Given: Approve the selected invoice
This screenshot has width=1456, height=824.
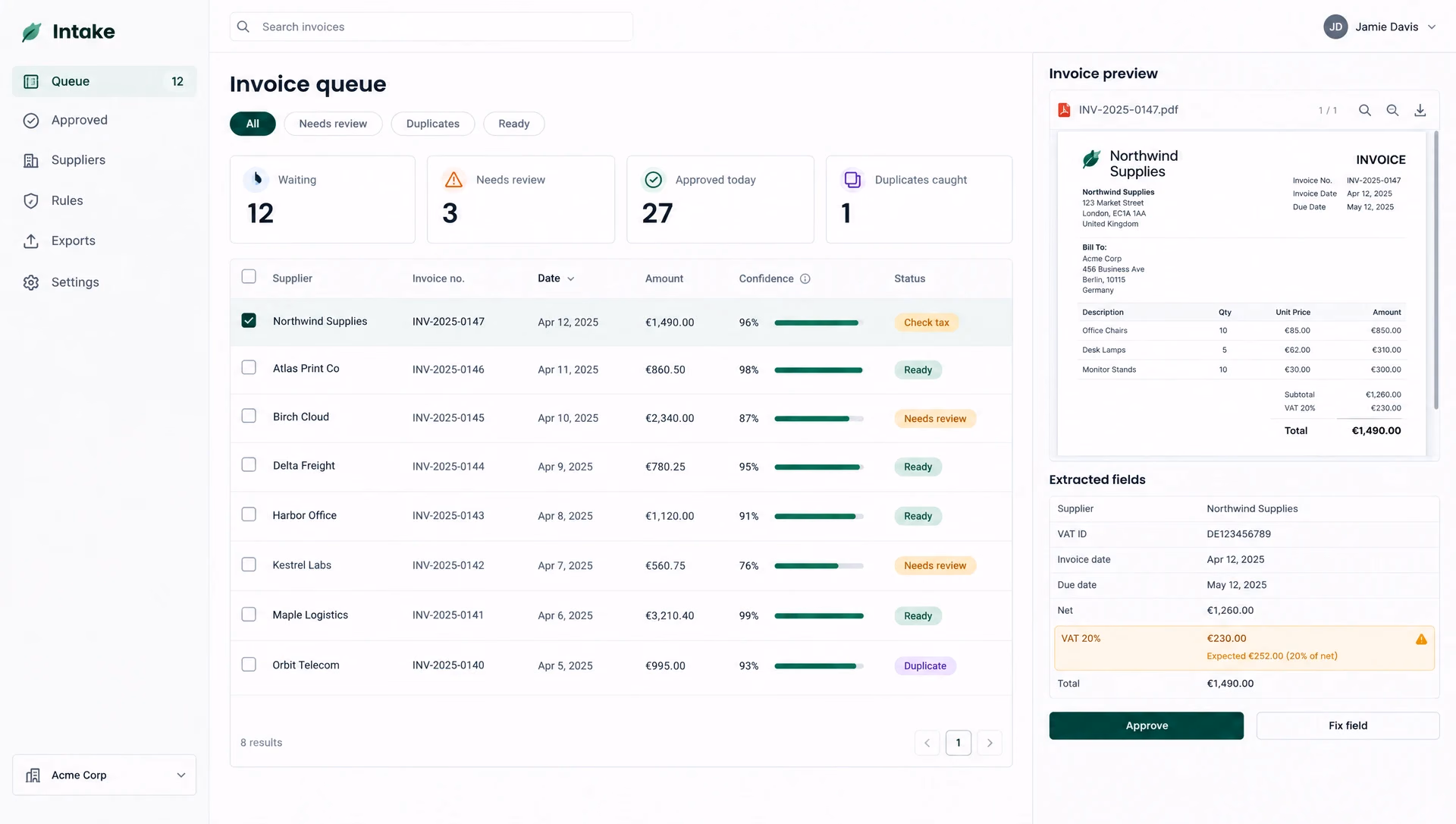Looking at the screenshot, I should [x=1147, y=726].
